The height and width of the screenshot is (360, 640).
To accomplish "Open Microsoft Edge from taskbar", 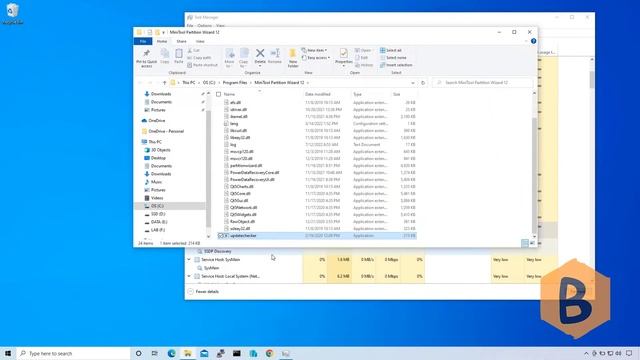I will coord(171,353).
